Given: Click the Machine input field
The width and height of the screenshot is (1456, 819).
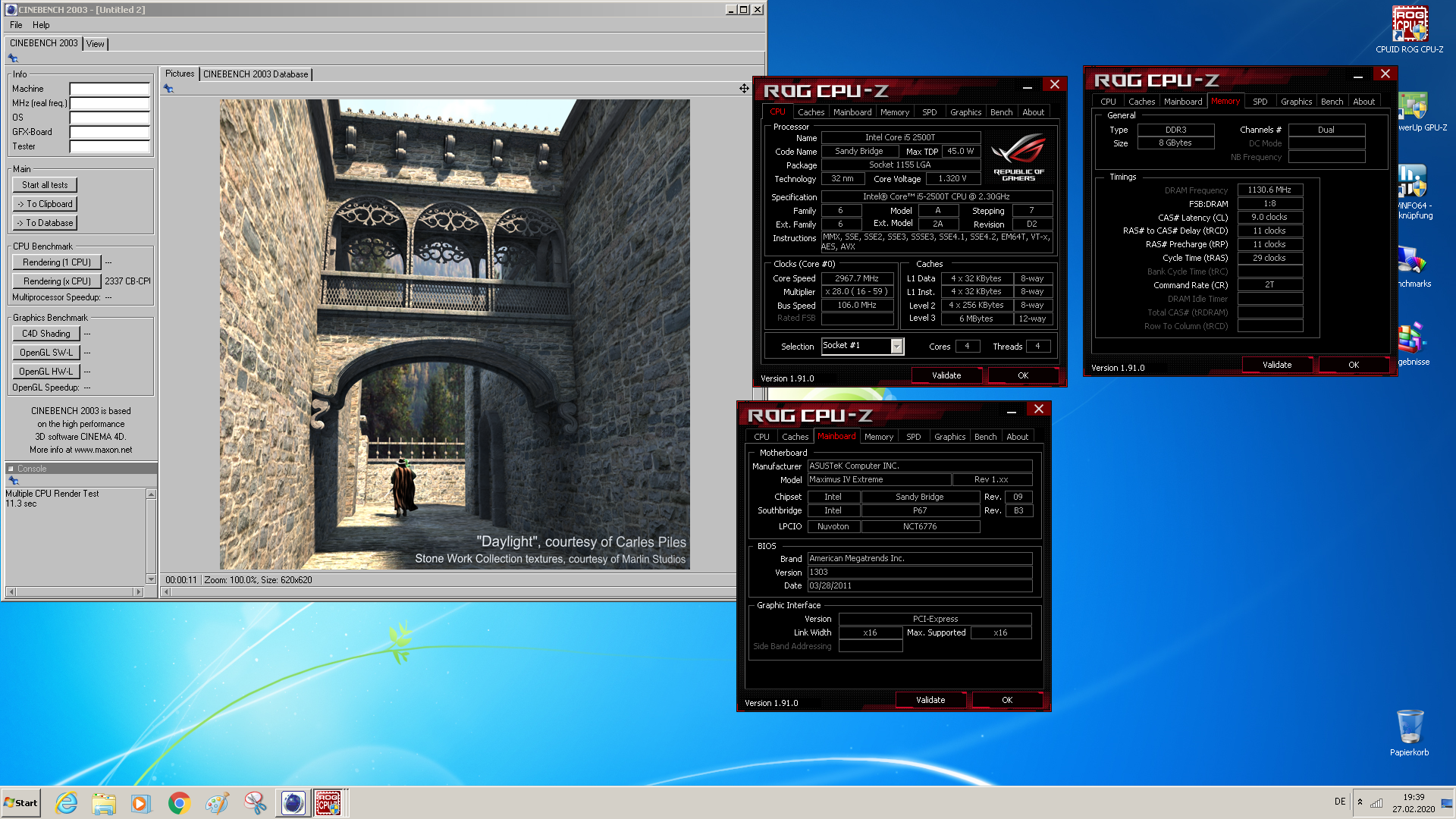Looking at the screenshot, I should (x=109, y=89).
